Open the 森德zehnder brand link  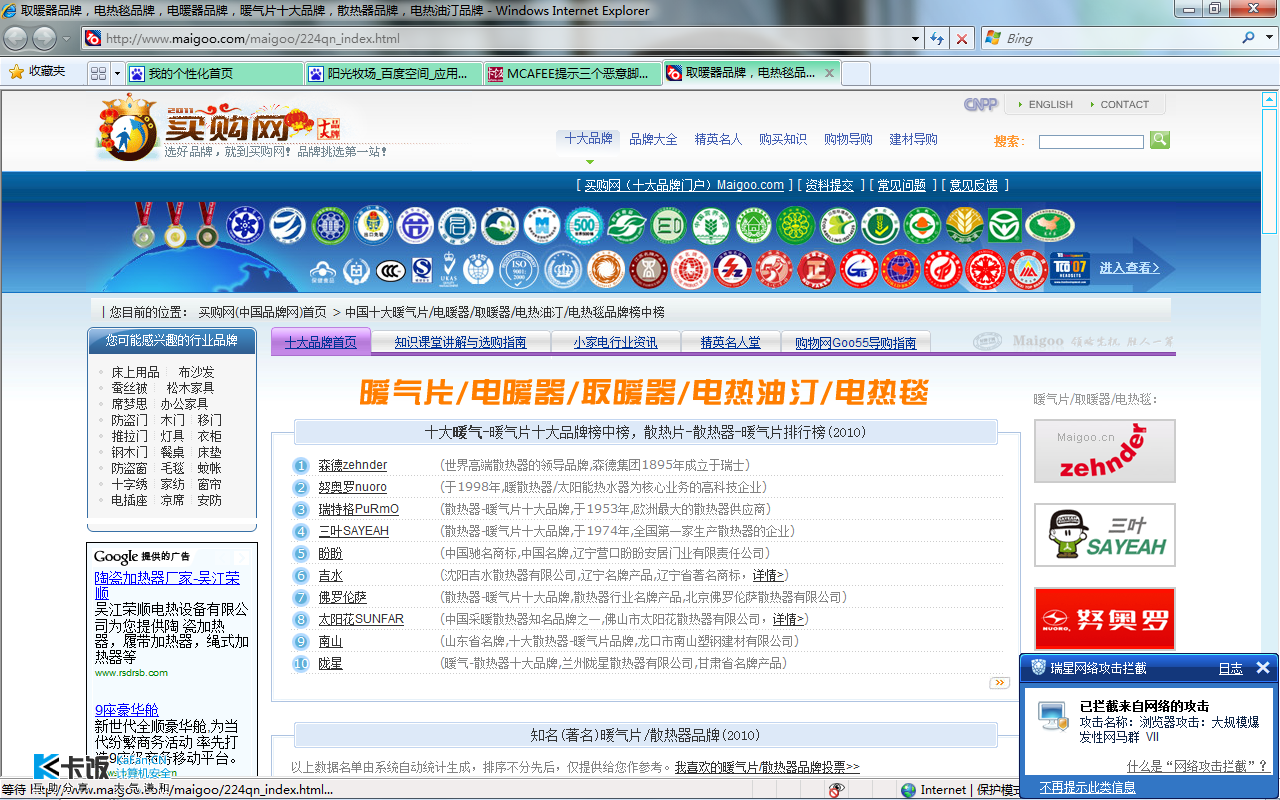tap(353, 465)
